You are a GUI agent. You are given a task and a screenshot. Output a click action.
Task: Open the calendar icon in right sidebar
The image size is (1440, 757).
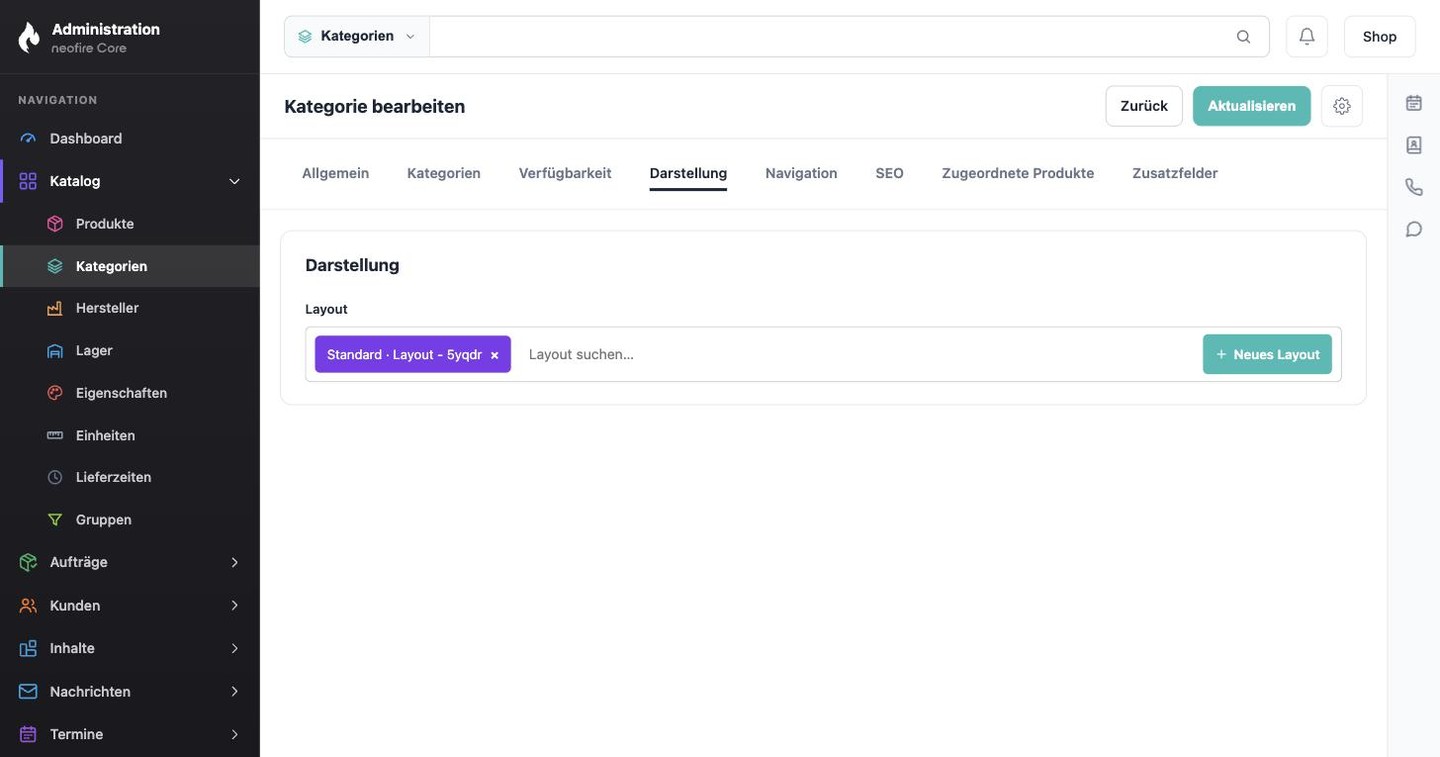click(x=1414, y=103)
